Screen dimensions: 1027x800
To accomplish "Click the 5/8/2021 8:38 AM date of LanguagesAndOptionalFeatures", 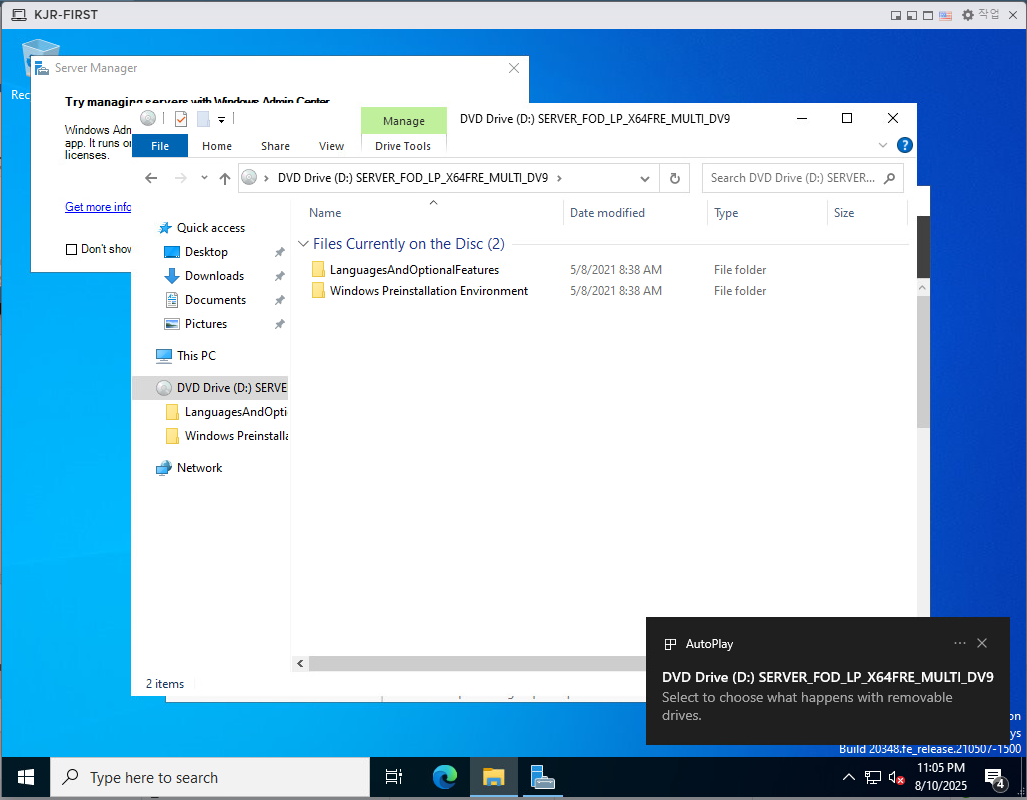I will (616, 270).
